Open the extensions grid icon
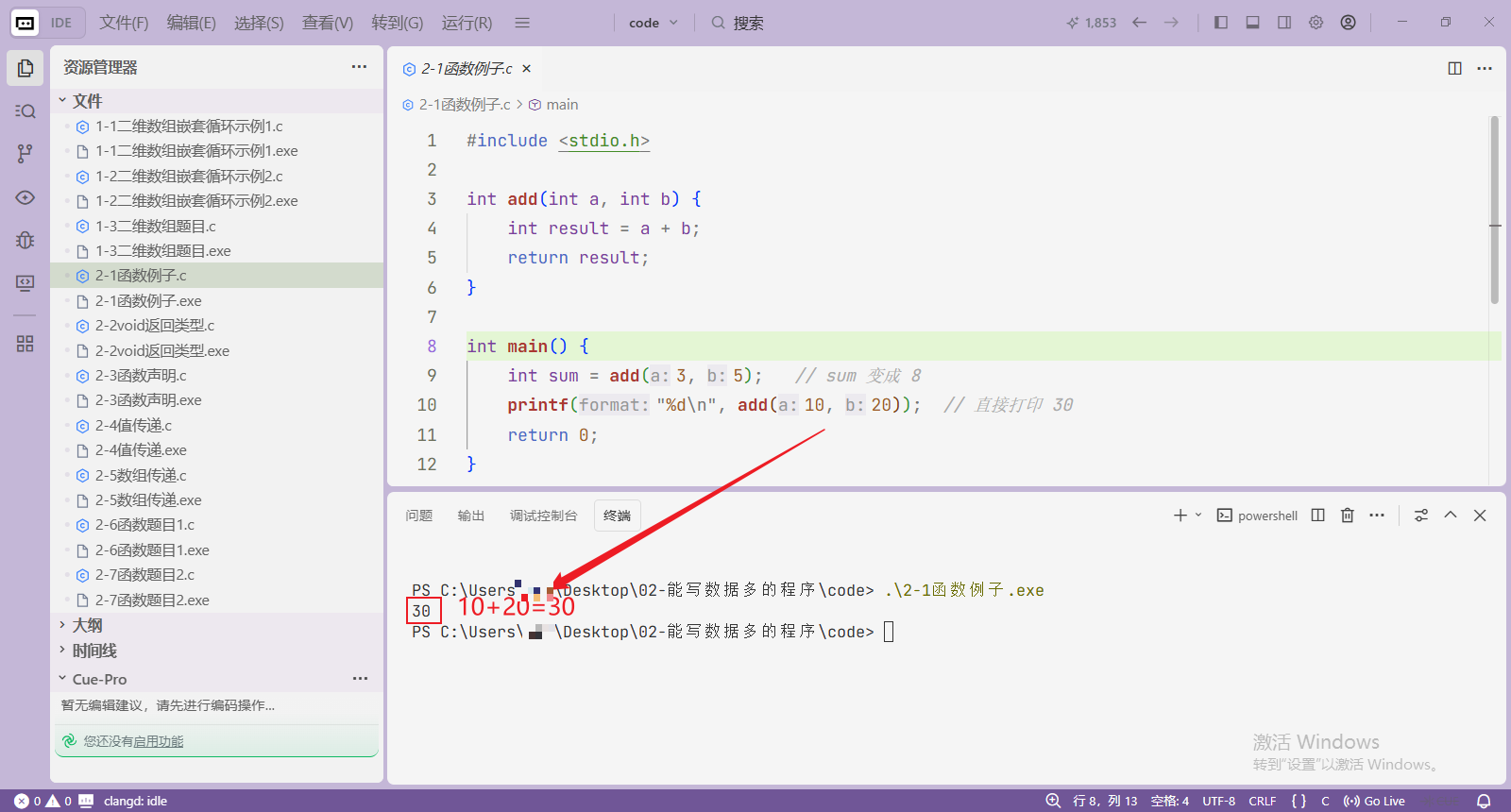 point(25,344)
